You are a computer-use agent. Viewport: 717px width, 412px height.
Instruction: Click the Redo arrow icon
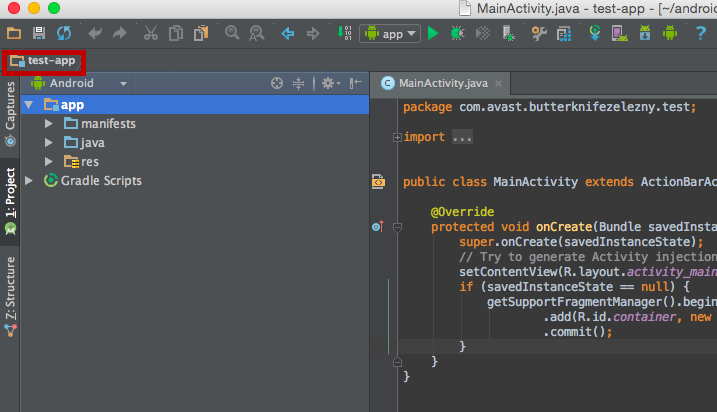120,33
